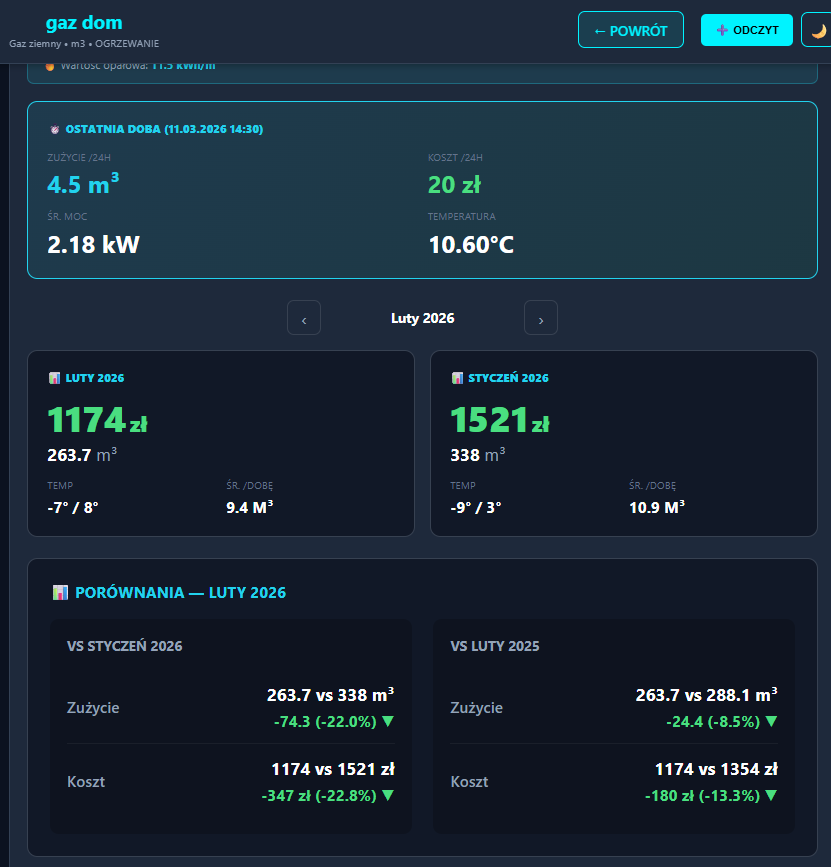Click the chart icon in the PORÓWNANIA heading
Viewport: 831px width, 867px height.
click(x=60, y=593)
